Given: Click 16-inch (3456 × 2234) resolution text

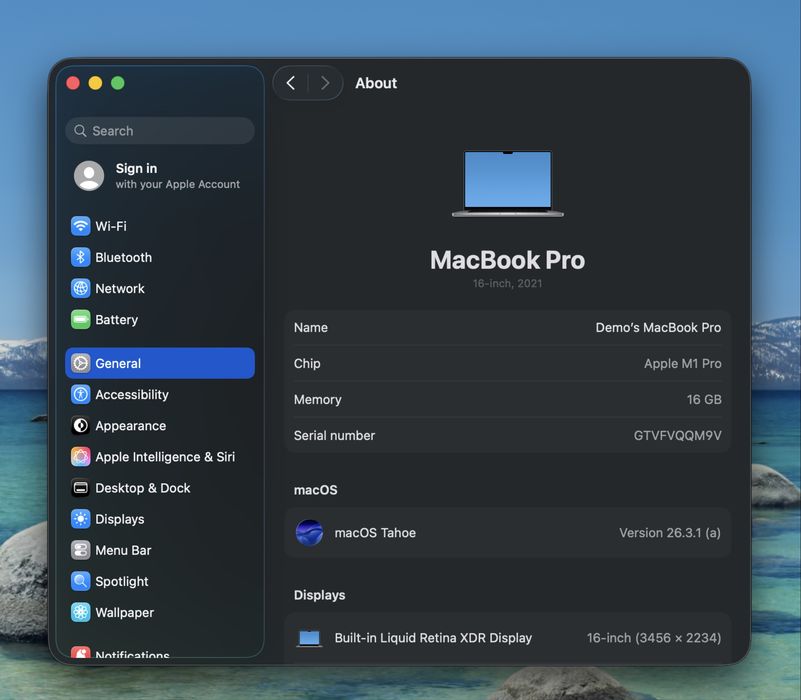Looking at the screenshot, I should coord(654,638).
